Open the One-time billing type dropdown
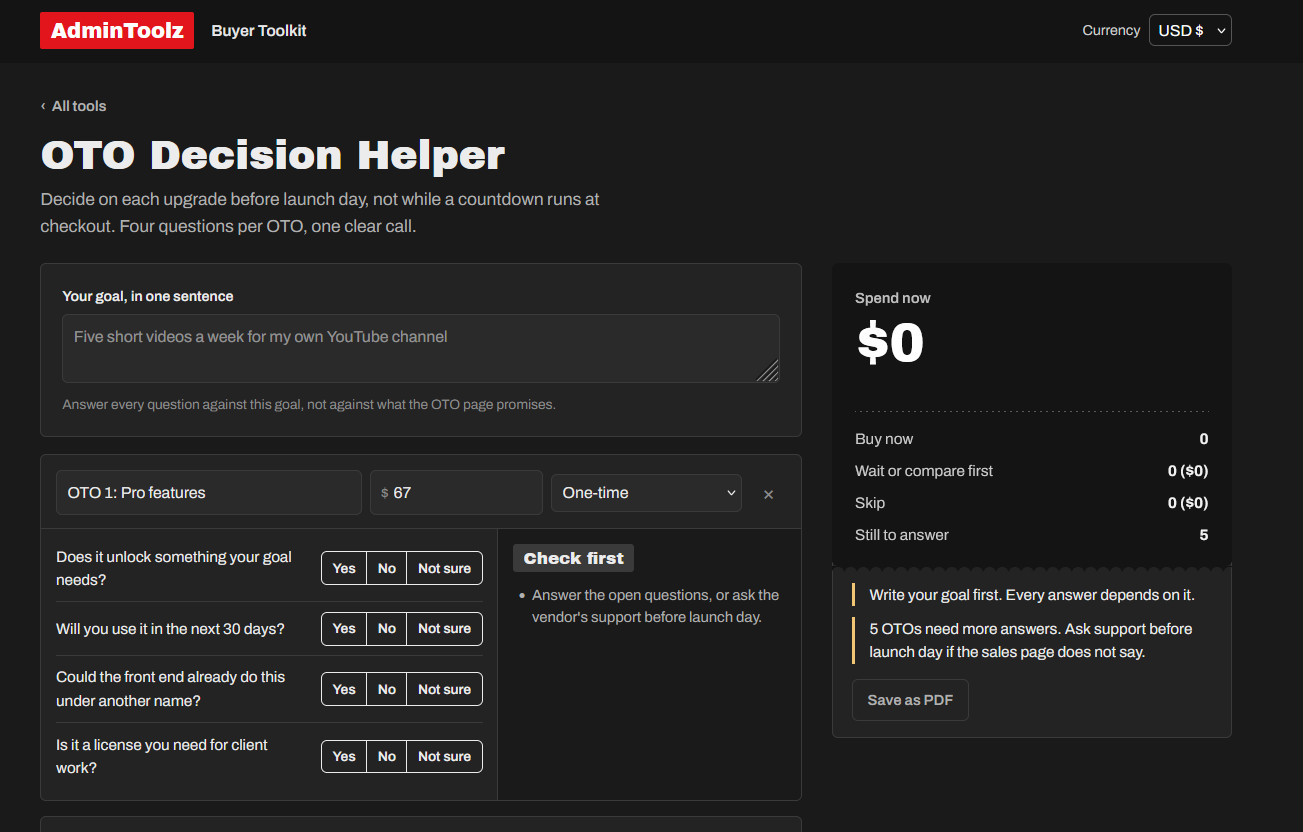1303x832 pixels. click(646, 493)
